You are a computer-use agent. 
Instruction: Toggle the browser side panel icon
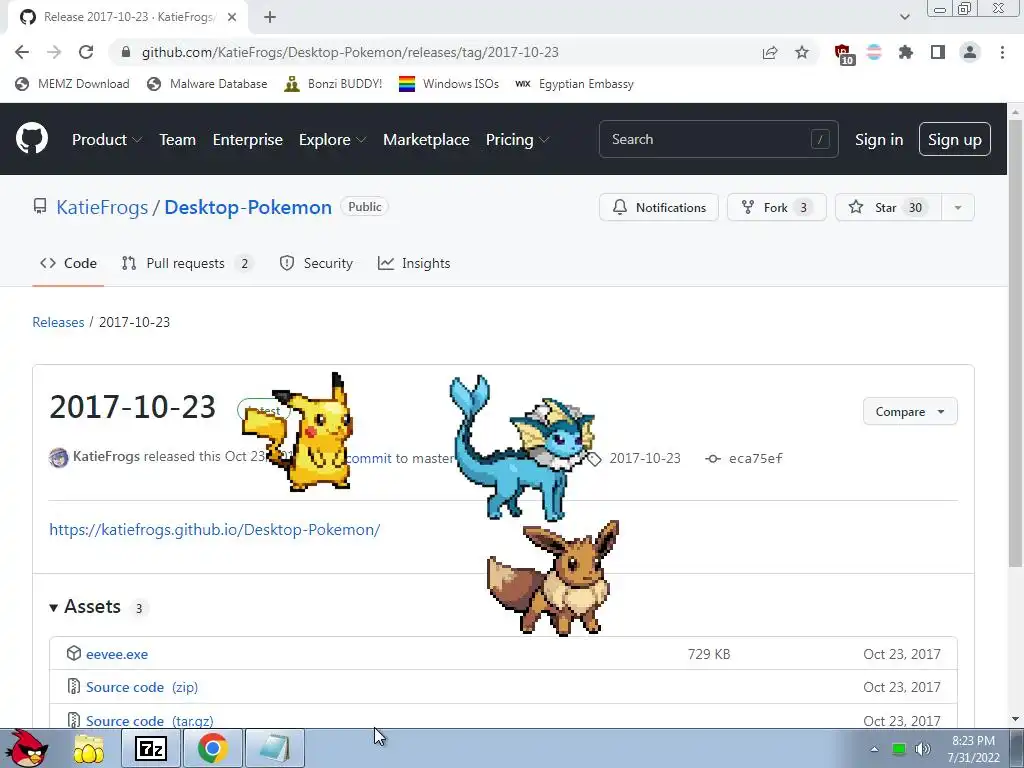[x=938, y=52]
